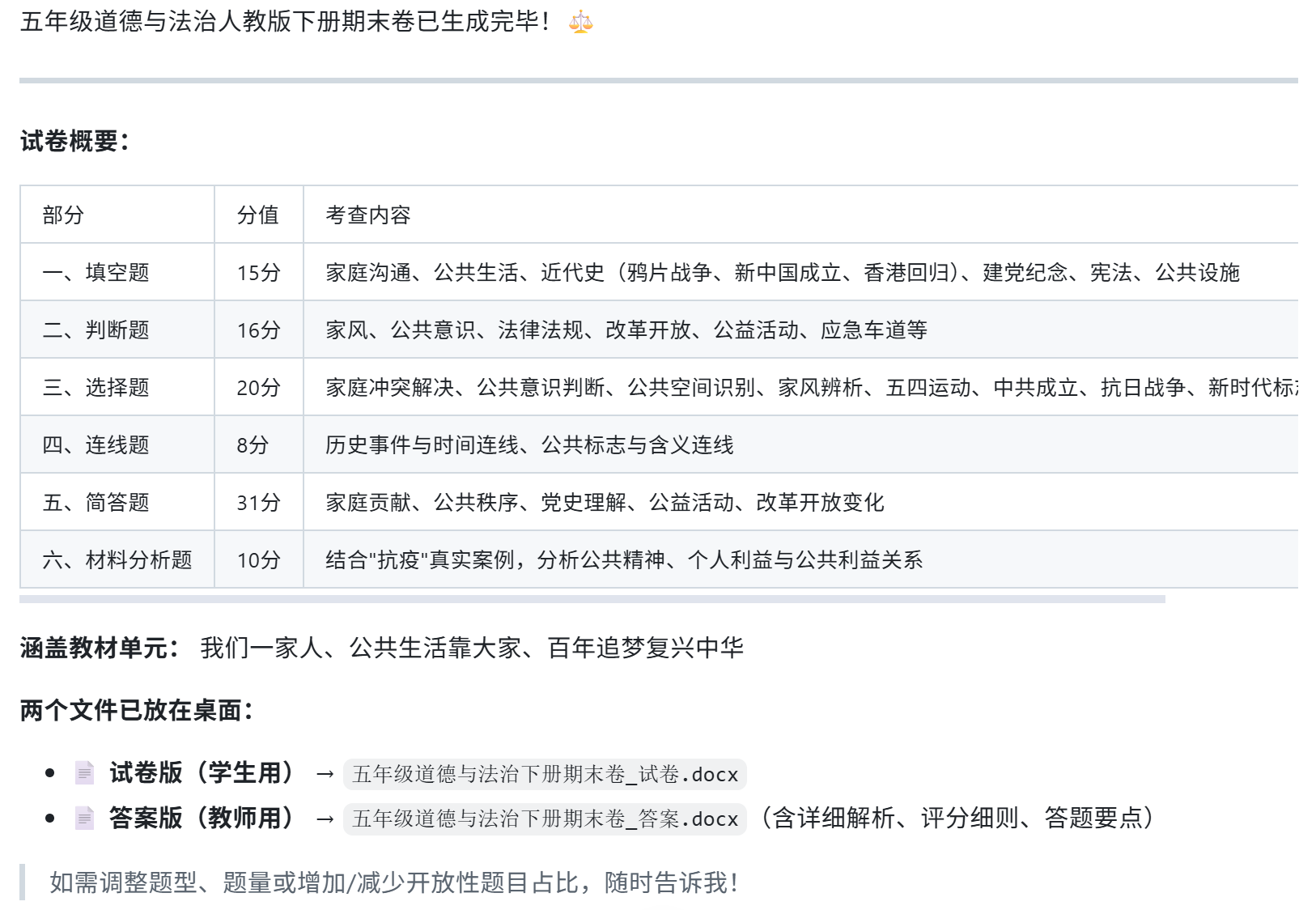Image resolution: width=1316 pixels, height=910 pixels.
Task: Click the content cell starting with 家庭冲突解决
Action: point(800,387)
